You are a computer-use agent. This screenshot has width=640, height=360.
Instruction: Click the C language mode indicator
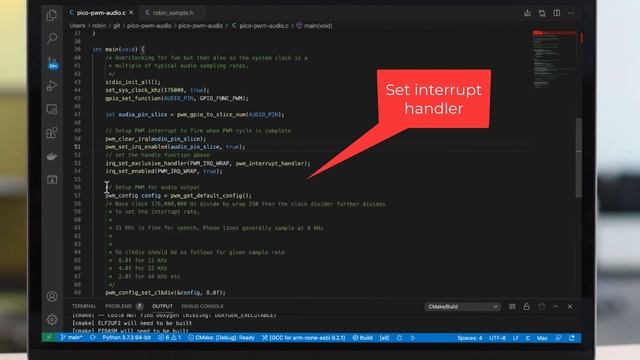528,338
